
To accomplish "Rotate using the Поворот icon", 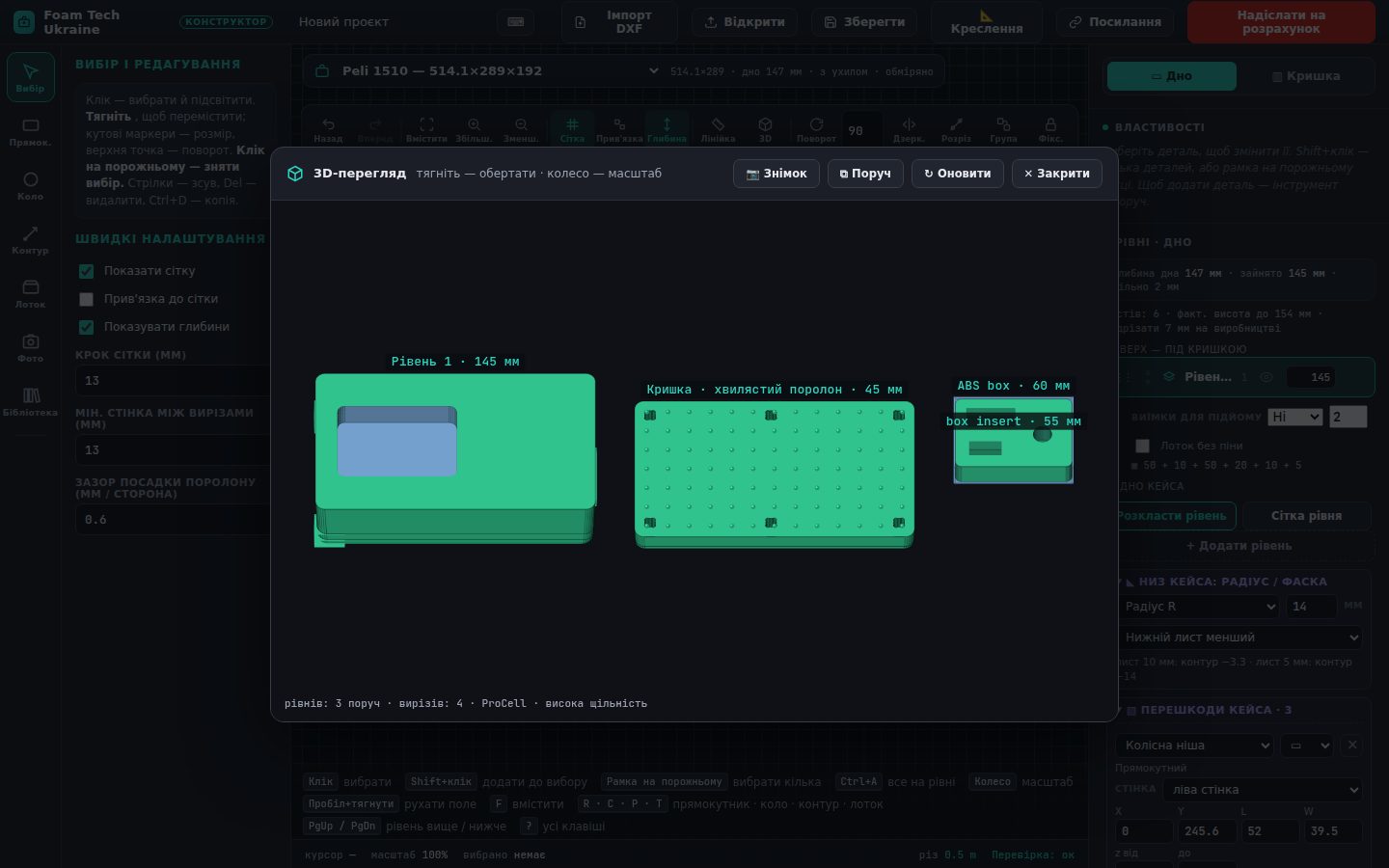I will click(816, 129).
